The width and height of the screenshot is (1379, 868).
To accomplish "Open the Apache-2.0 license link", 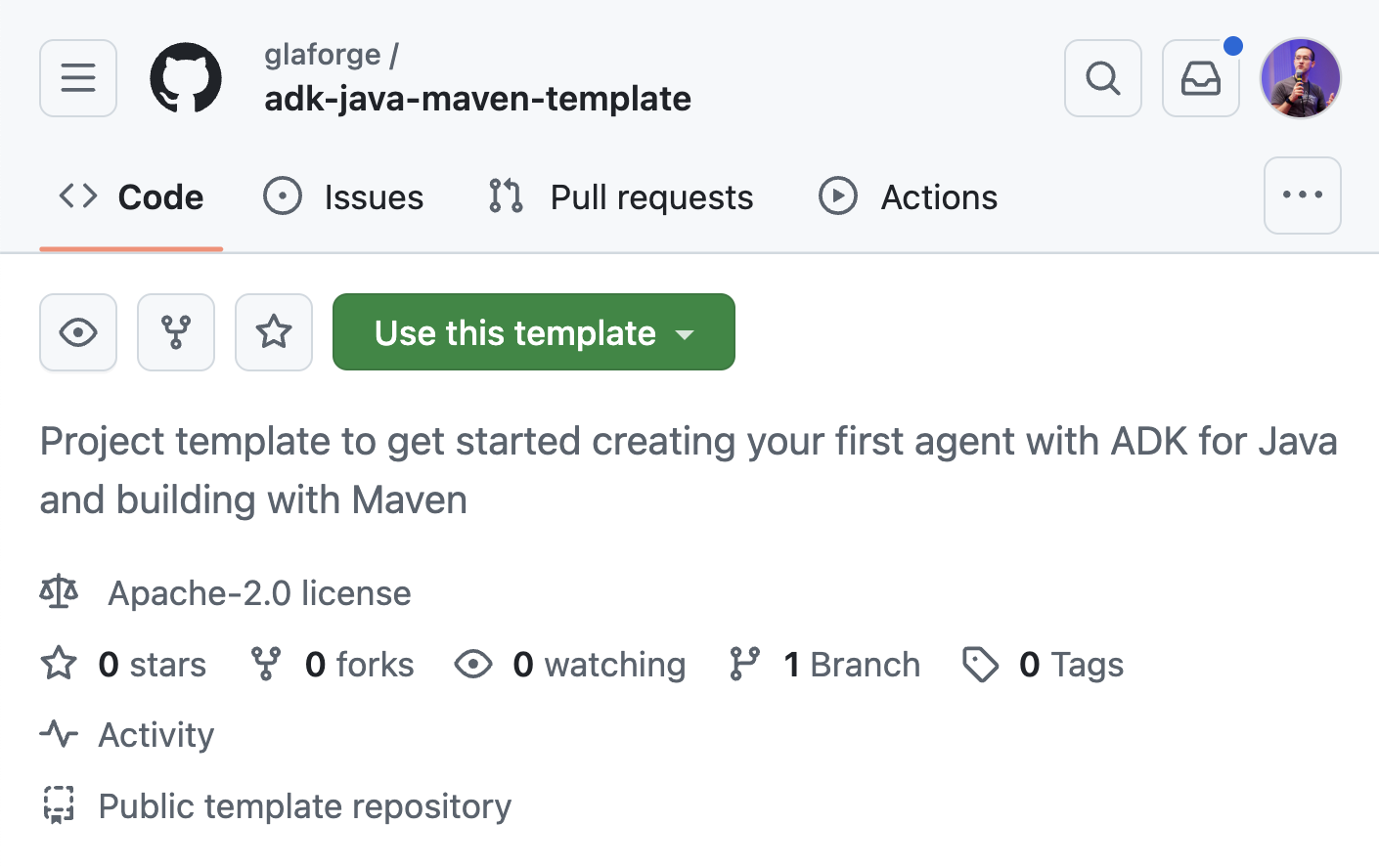I will tap(259, 593).
